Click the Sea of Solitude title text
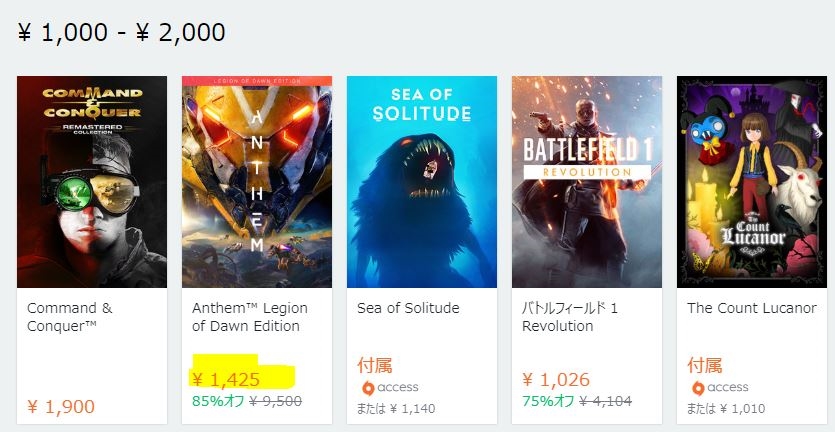Screen dimensions: 835x432 [408, 308]
